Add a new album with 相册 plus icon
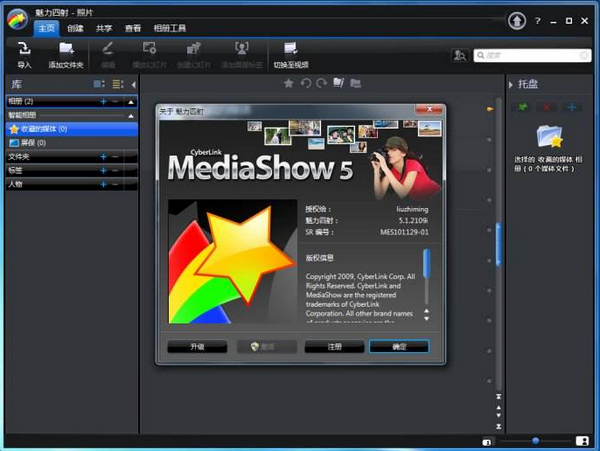The width and height of the screenshot is (600, 451). click(103, 101)
